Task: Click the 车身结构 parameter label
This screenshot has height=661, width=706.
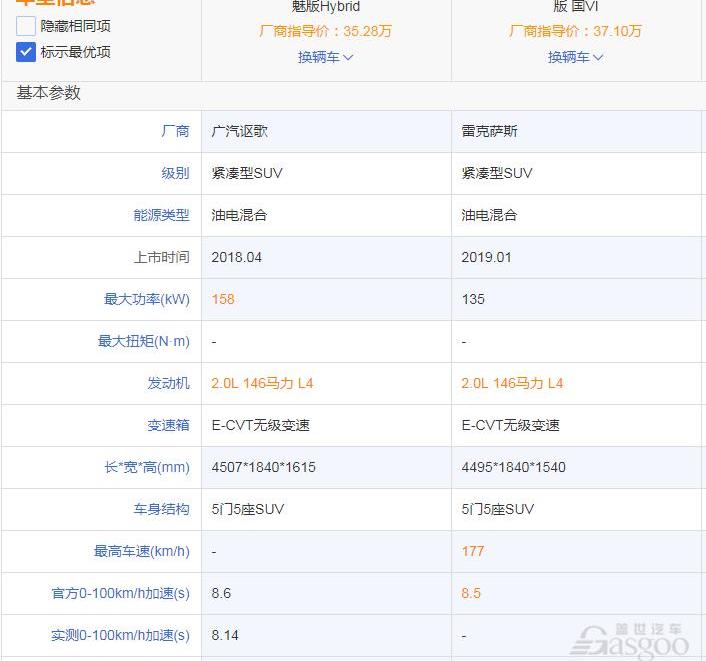Action: coord(161,509)
